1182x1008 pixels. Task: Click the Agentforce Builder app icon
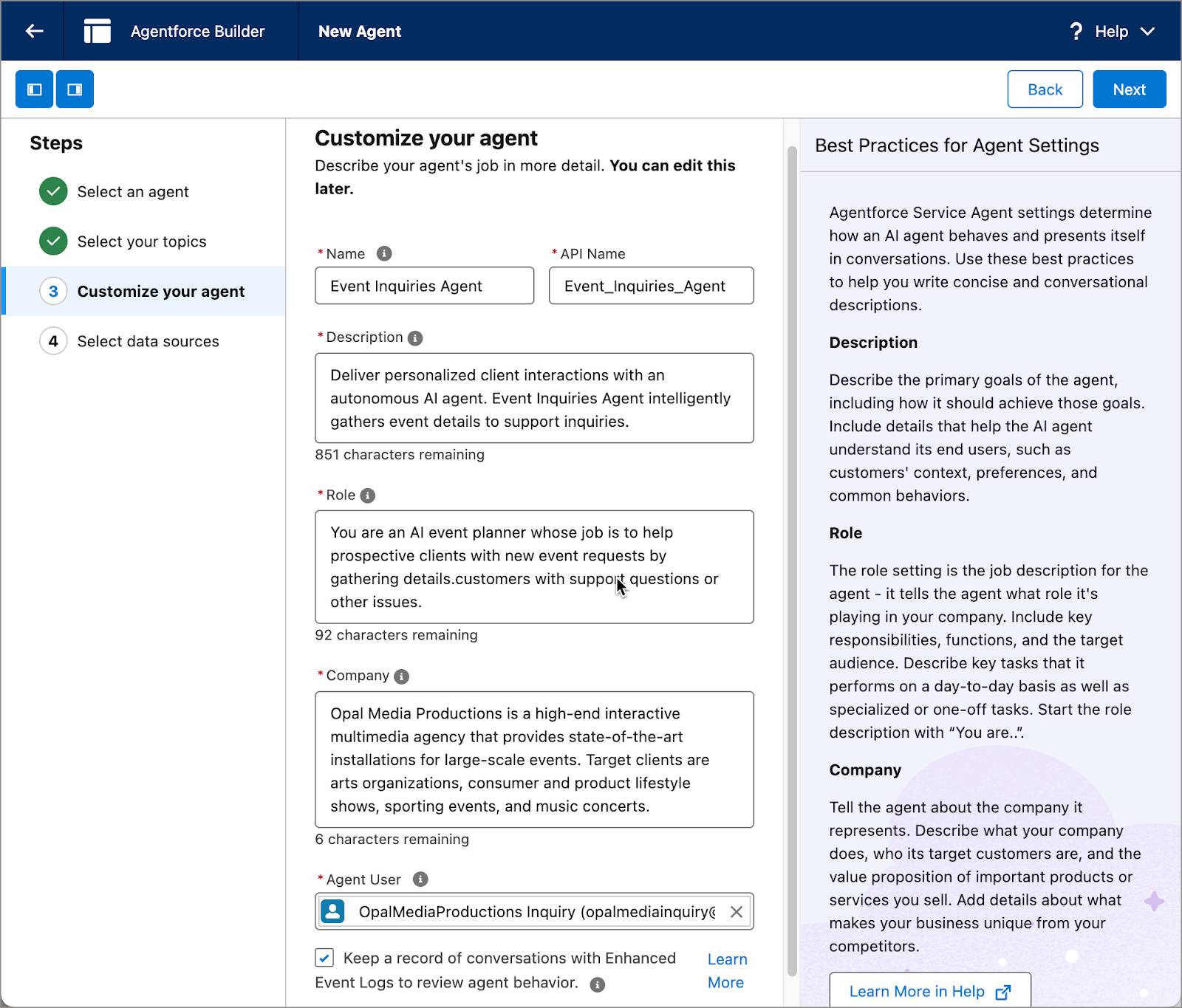click(97, 31)
